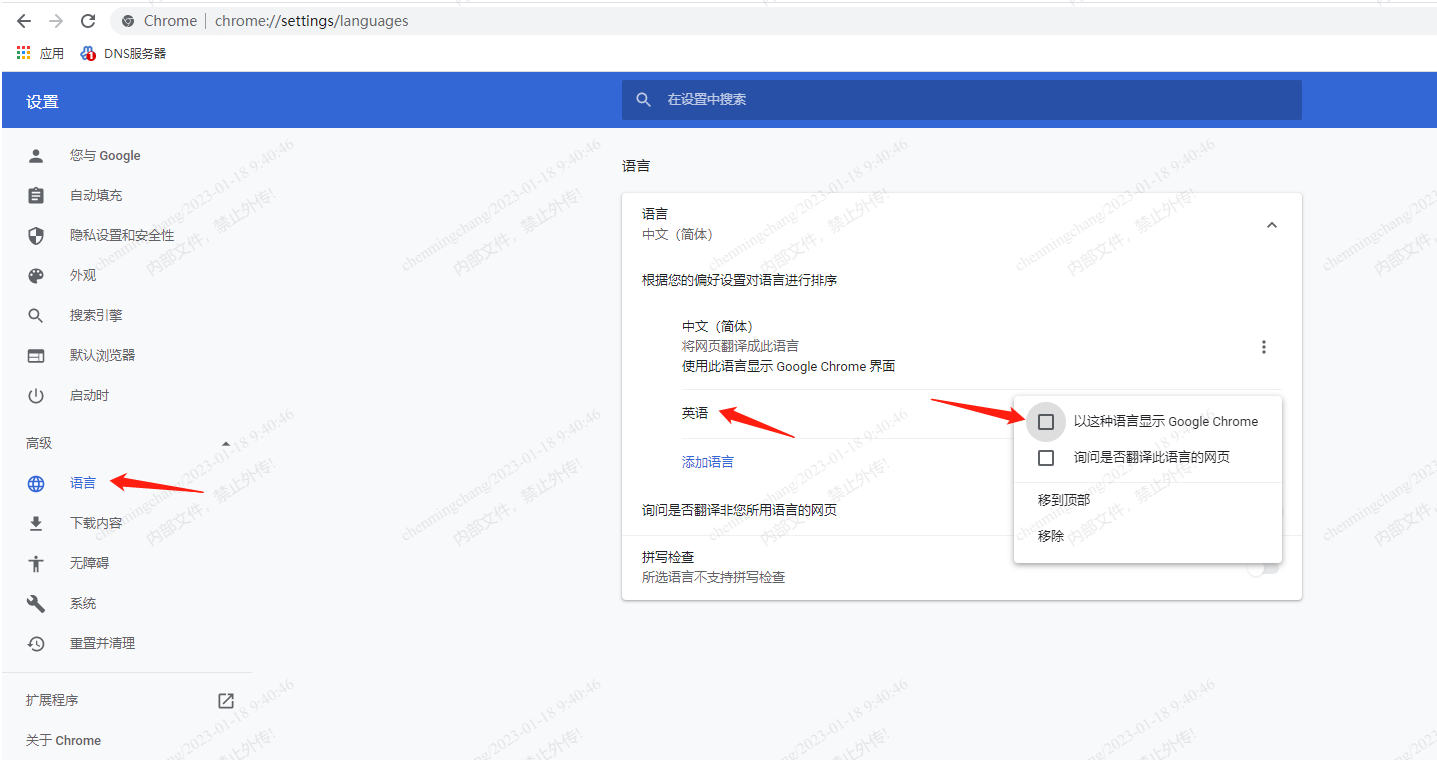
Task: Click the wrench icon for 系统
Action: pos(36,603)
